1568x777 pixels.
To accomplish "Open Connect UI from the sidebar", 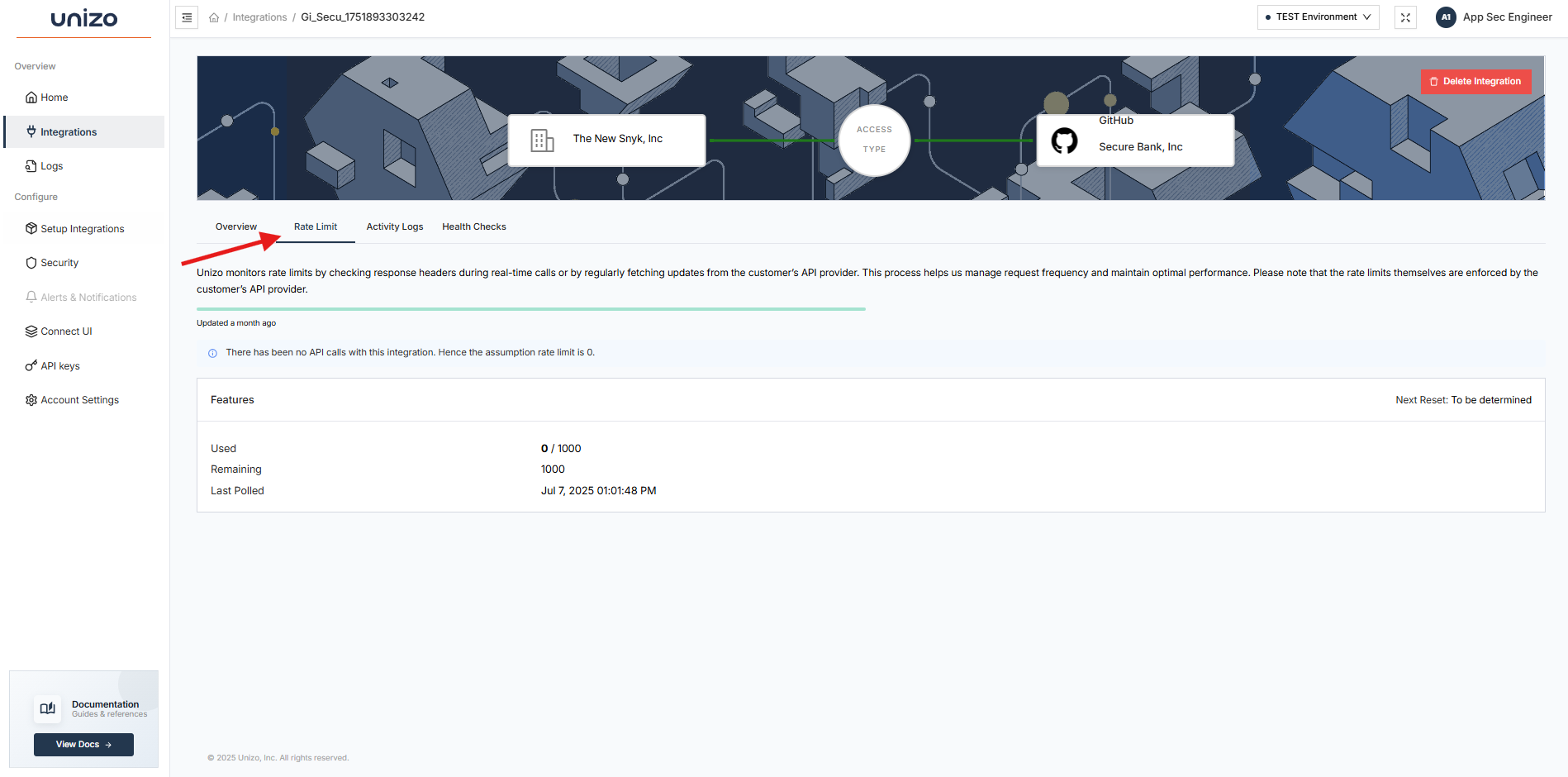I will coord(66,331).
